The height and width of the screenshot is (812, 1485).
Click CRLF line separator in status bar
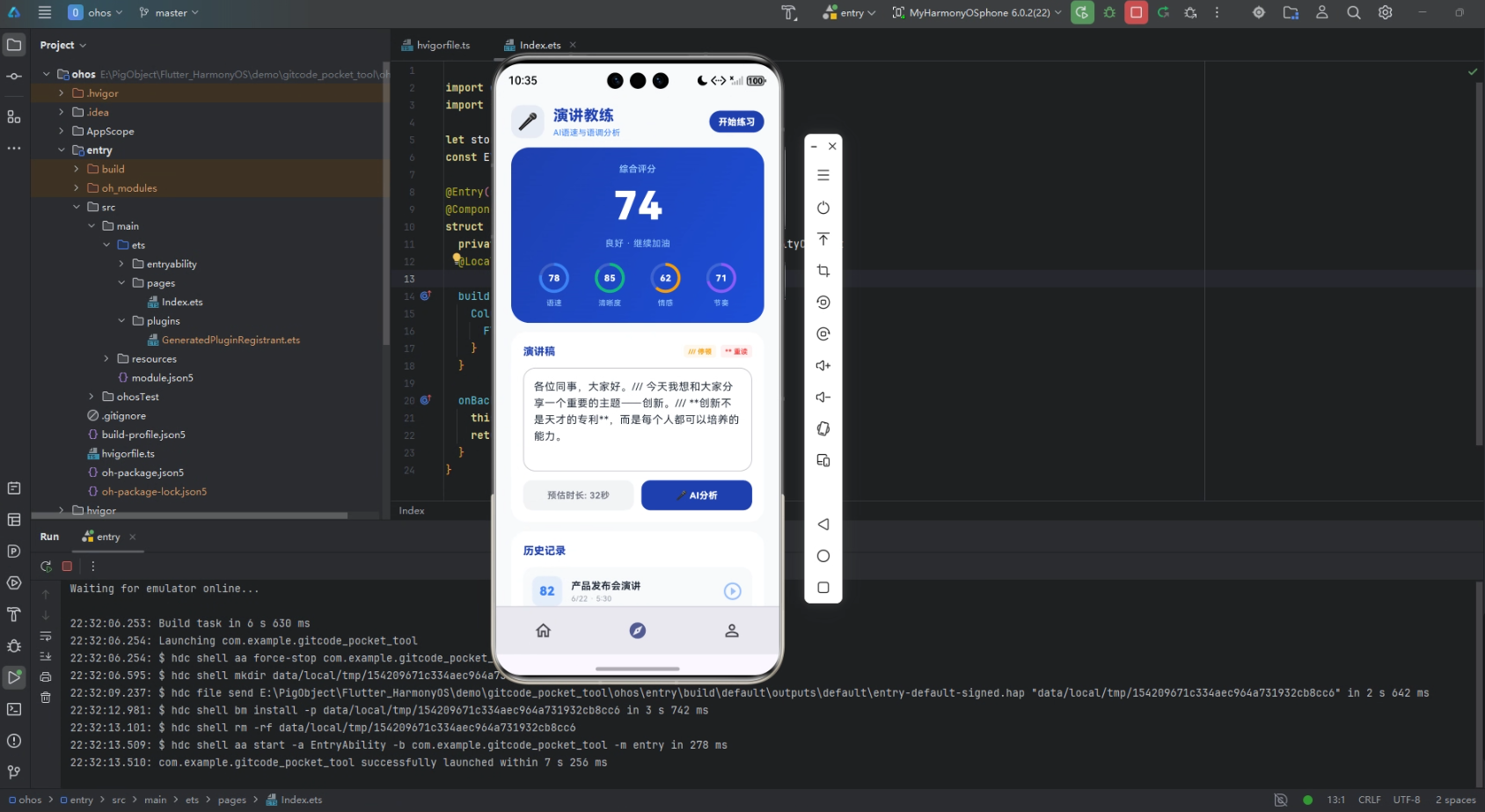pyautogui.click(x=1370, y=800)
